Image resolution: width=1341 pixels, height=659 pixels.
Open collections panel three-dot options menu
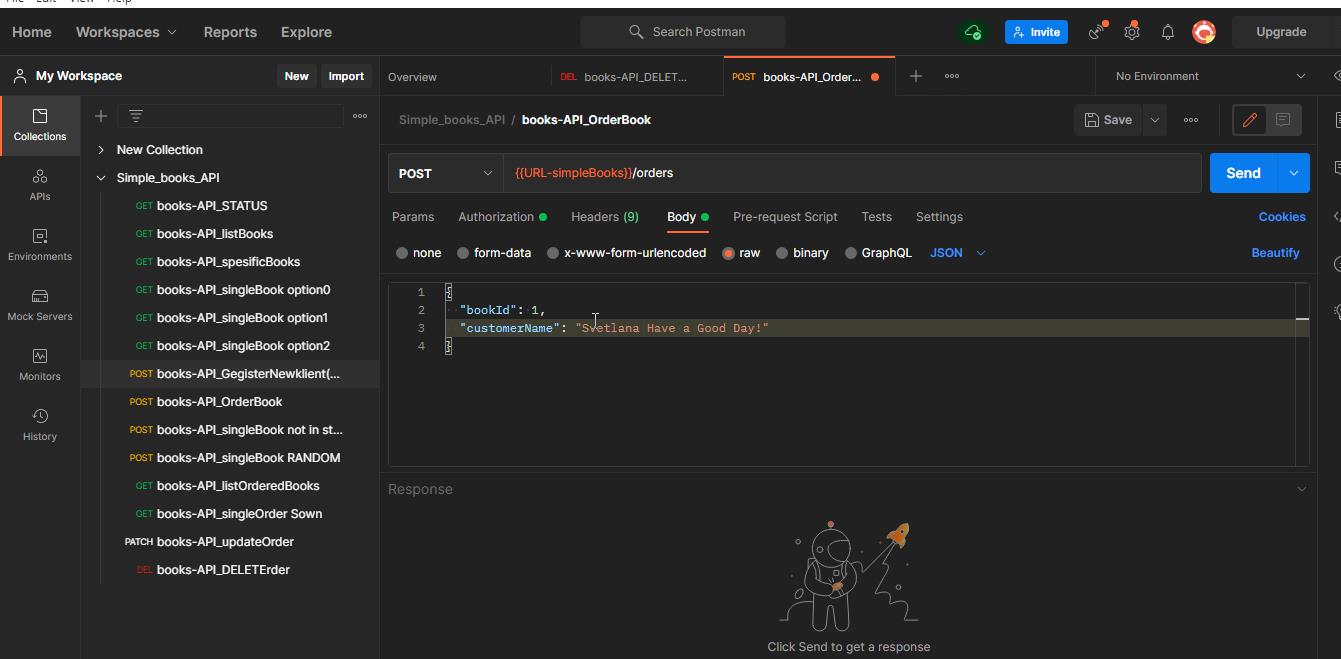click(x=360, y=116)
